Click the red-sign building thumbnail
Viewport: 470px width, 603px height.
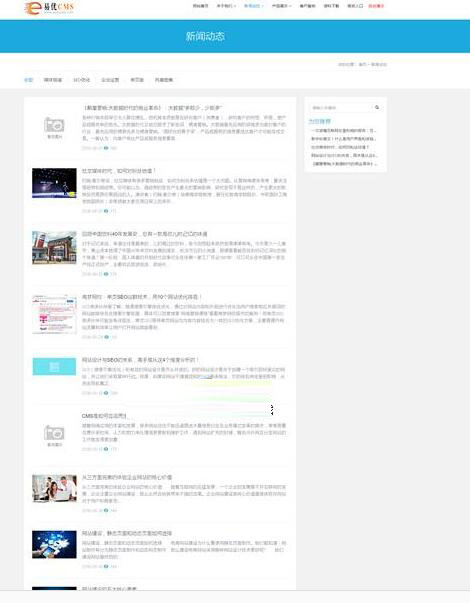click(x=54, y=248)
